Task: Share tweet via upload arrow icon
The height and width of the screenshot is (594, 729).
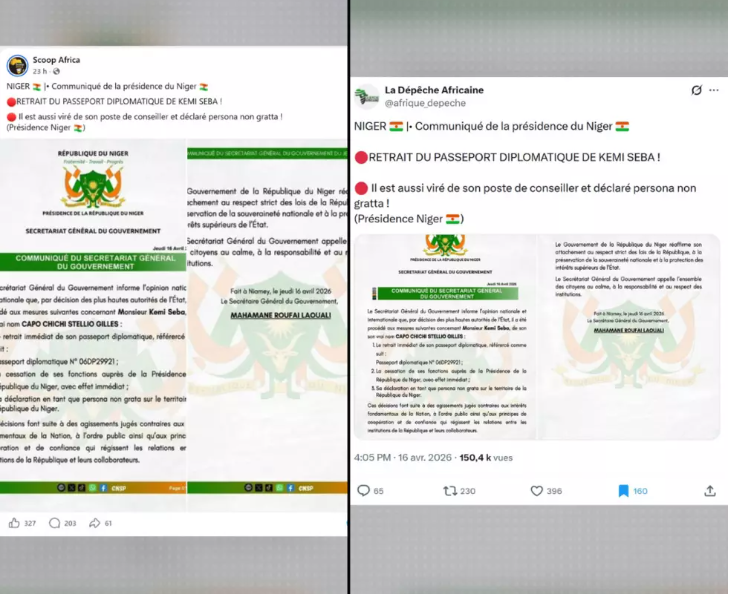Action: pos(709,490)
